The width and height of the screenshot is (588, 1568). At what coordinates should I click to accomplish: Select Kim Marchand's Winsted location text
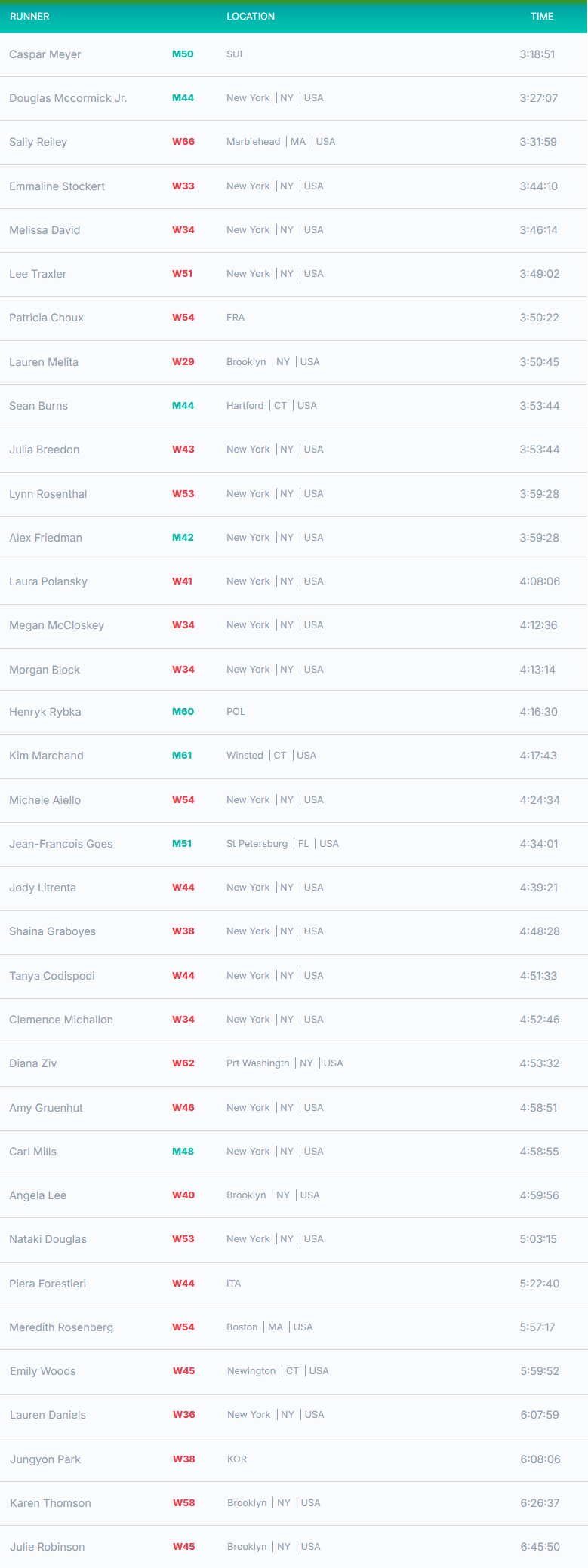click(245, 756)
